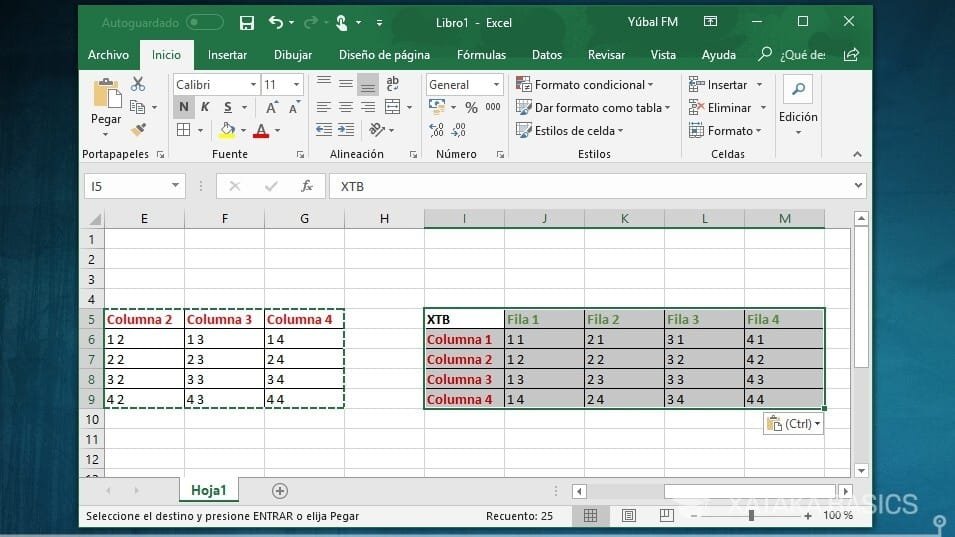Toggle top vertical alignment
Screen dimensions: 955x537
324,84
